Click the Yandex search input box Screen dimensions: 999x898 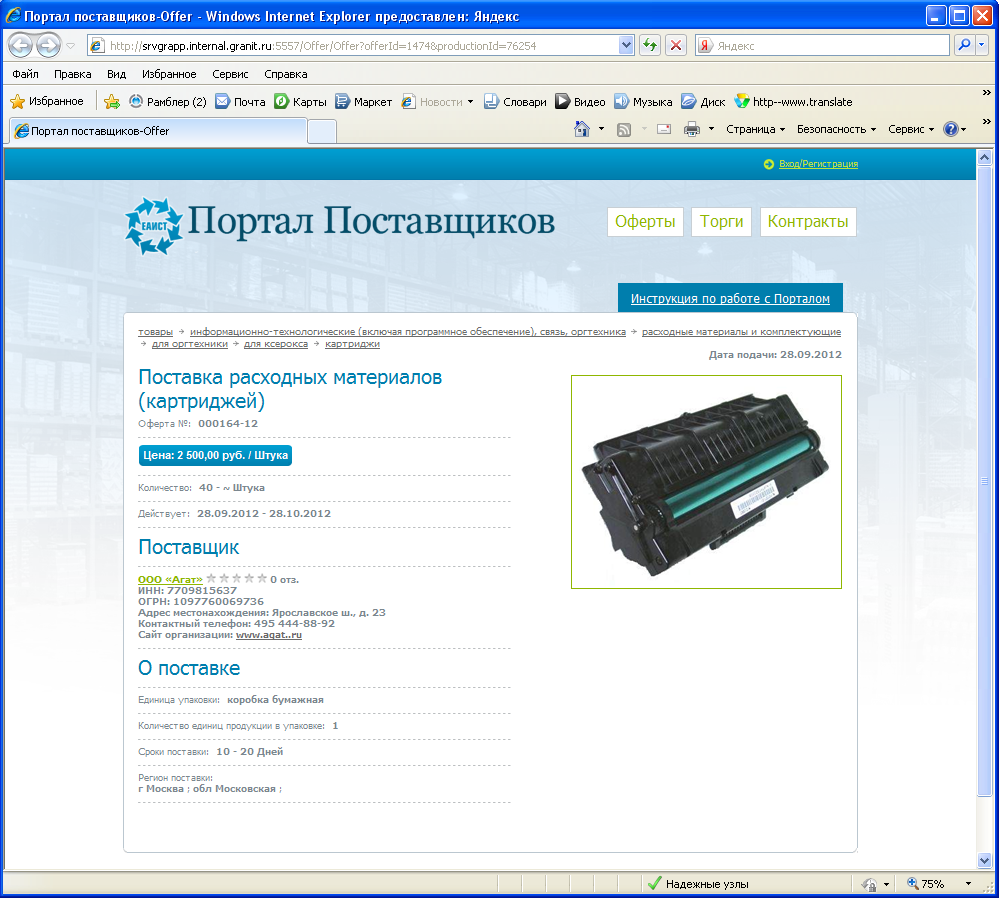click(823, 45)
